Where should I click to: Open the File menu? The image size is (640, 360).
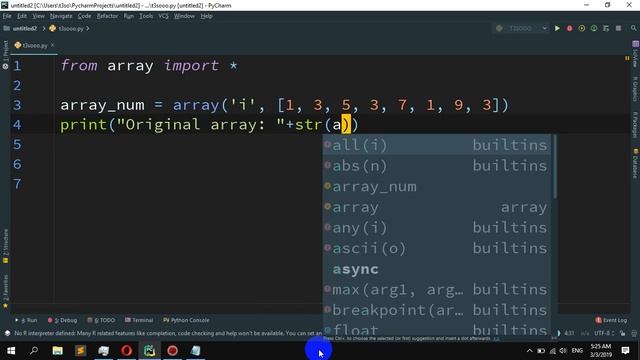tap(7, 16)
